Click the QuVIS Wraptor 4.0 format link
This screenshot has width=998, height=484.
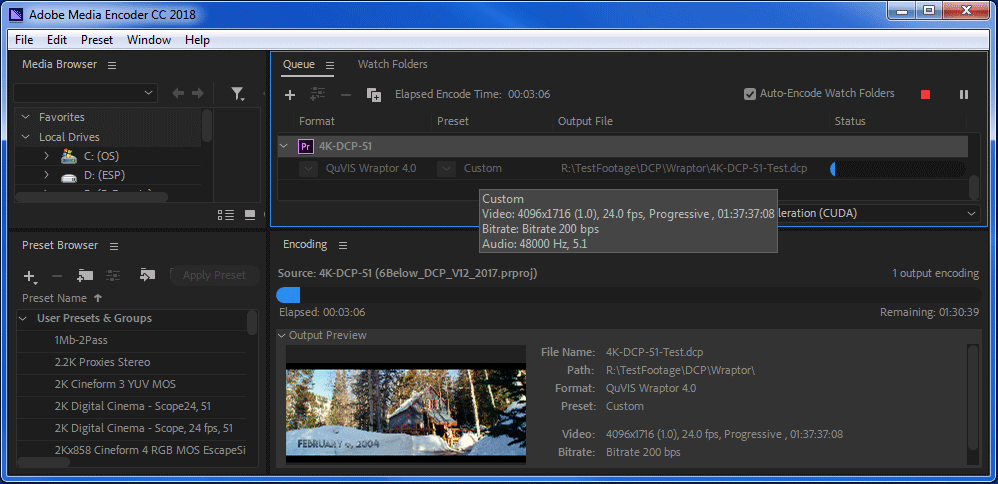click(x=371, y=169)
